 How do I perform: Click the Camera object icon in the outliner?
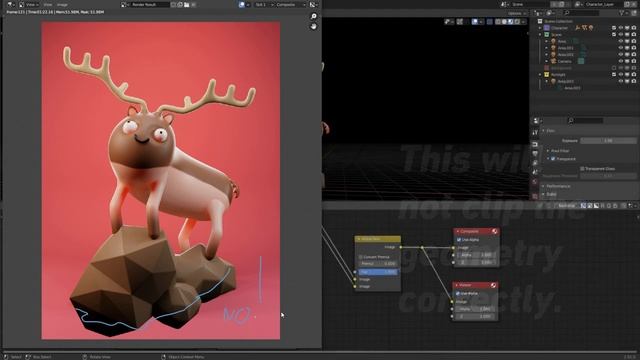[553, 61]
